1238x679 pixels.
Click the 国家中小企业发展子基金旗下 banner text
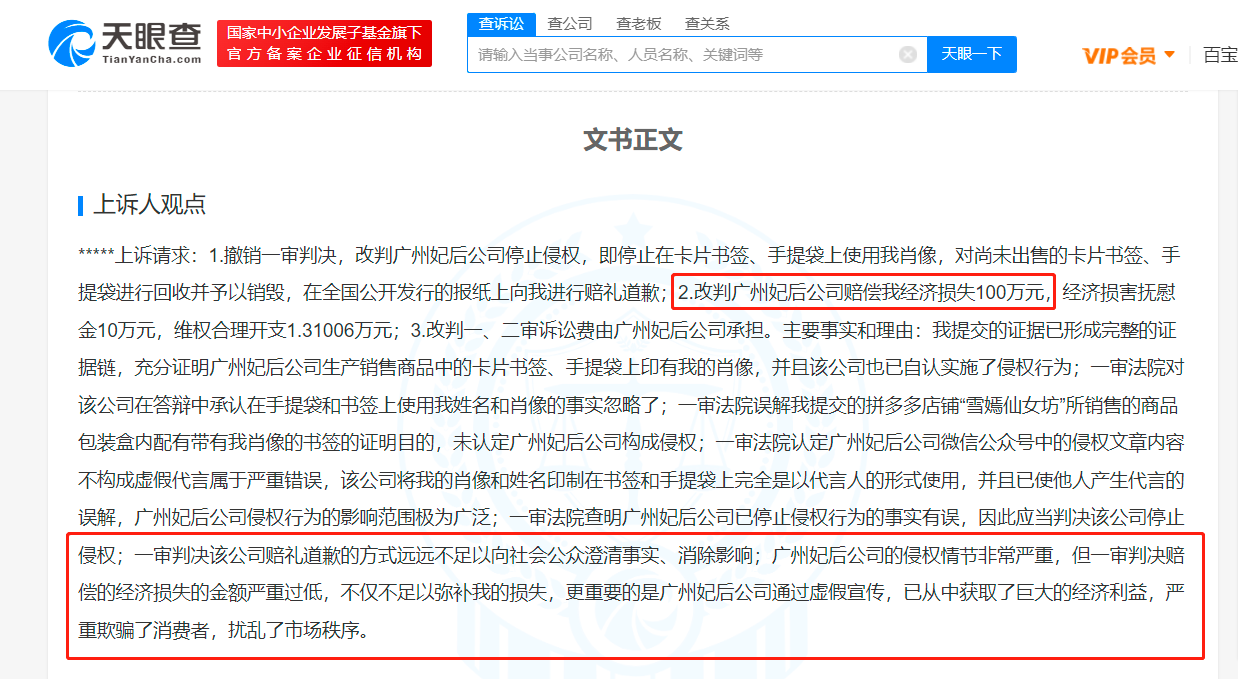point(324,30)
